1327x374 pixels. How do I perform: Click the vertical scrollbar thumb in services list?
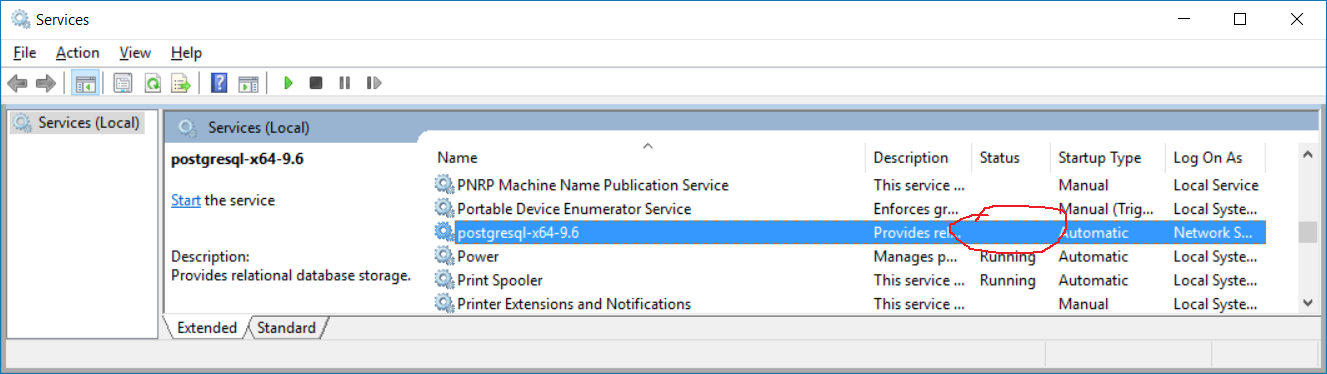(x=1307, y=232)
